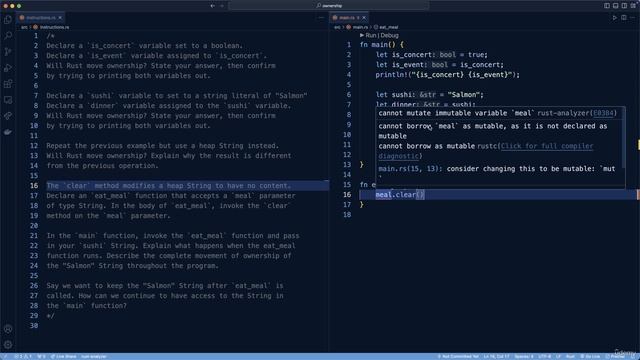640x360 pixels.
Task: Click the Prettier status bar item
Action: (x=615, y=356)
